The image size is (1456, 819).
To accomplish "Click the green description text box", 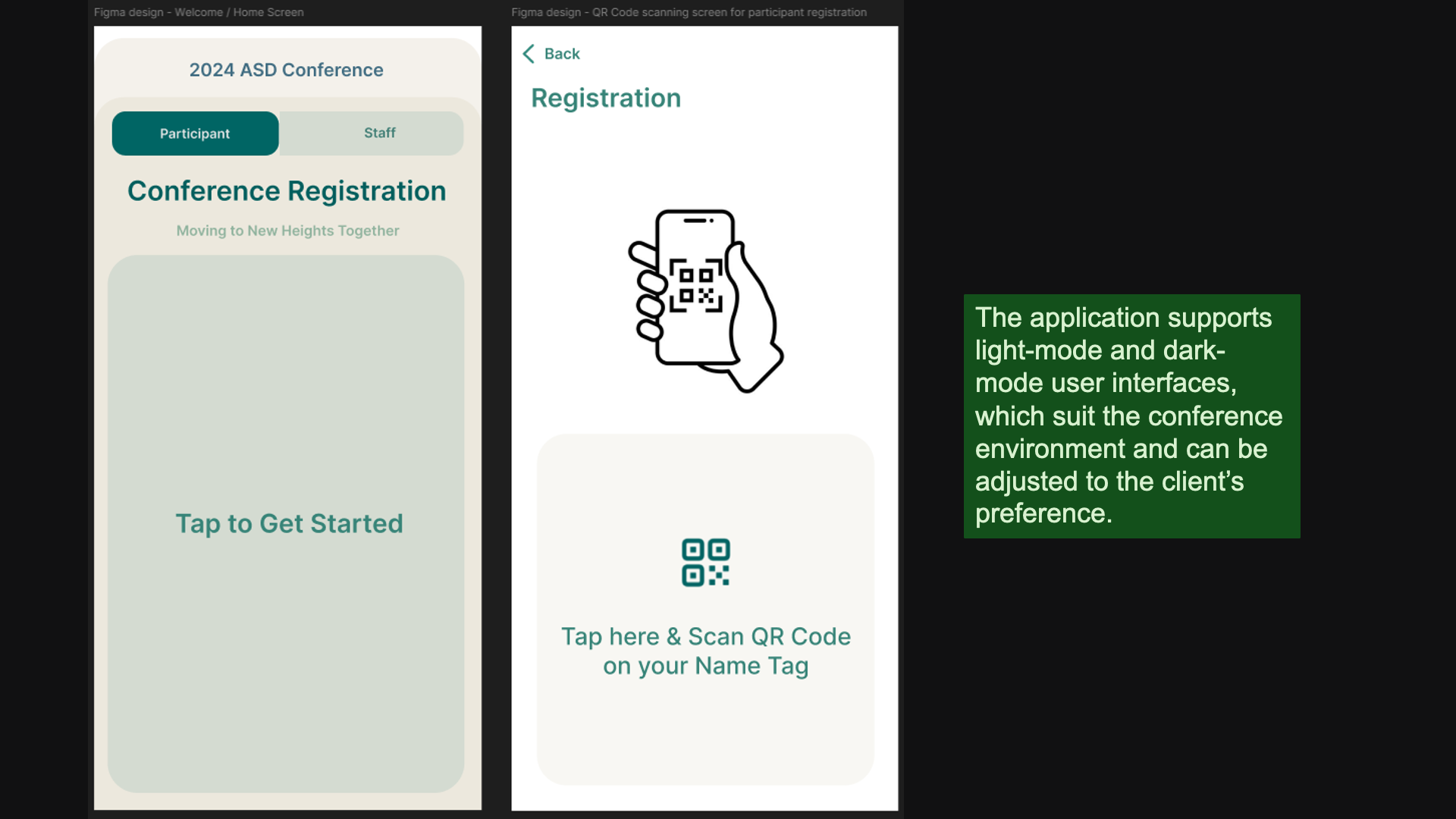I will click(x=1131, y=416).
